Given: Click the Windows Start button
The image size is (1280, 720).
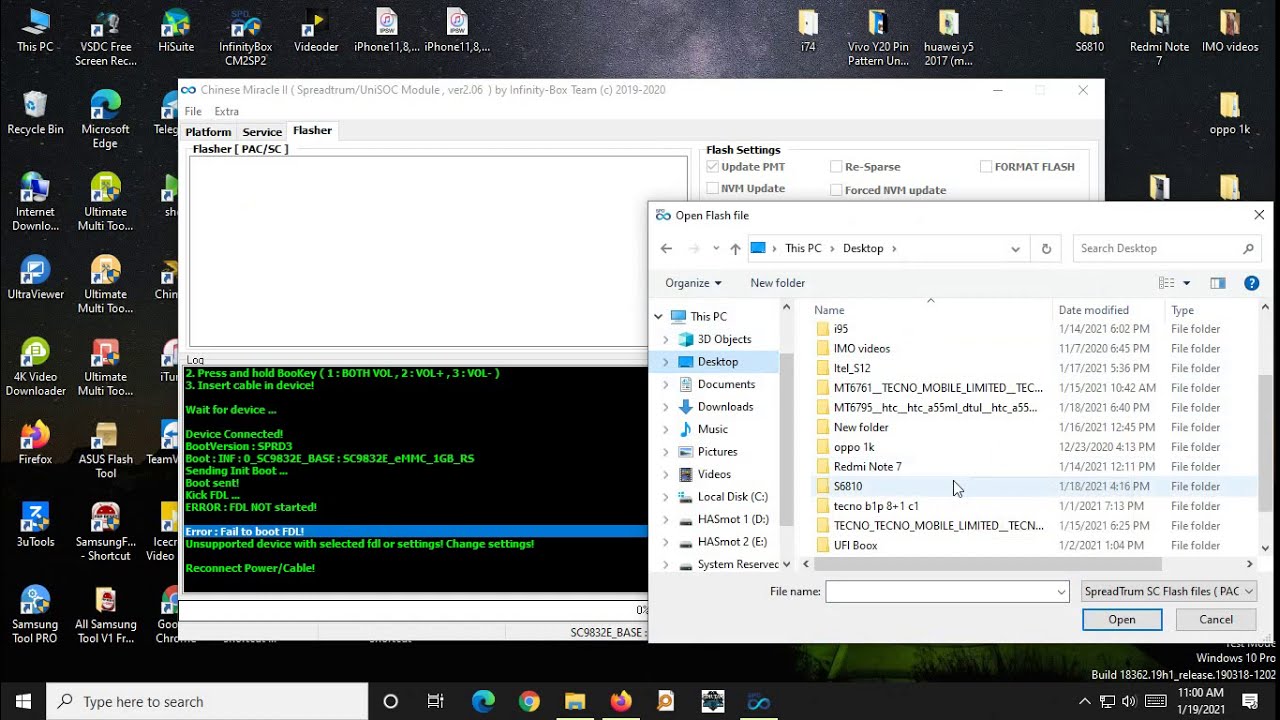Looking at the screenshot, I should pyautogui.click(x=23, y=701).
